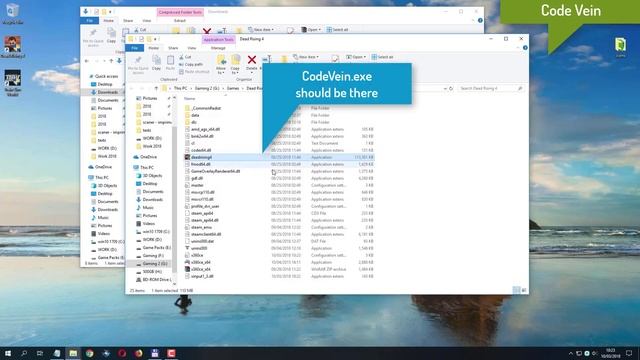This screenshot has width=640, height=360.
Task: Switch to the Share tab in Dead Rising 4 window
Action: click(173, 48)
